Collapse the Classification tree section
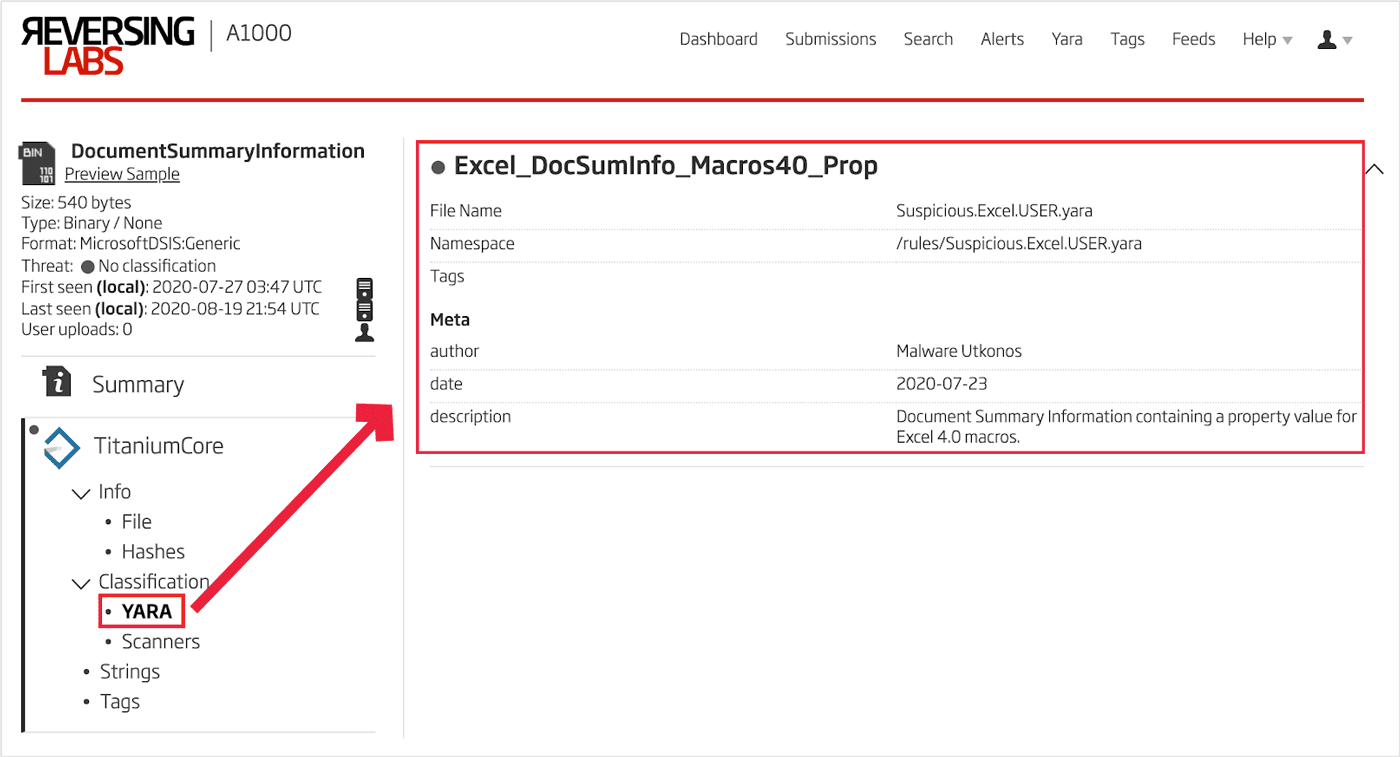This screenshot has width=1400, height=757. point(81,583)
